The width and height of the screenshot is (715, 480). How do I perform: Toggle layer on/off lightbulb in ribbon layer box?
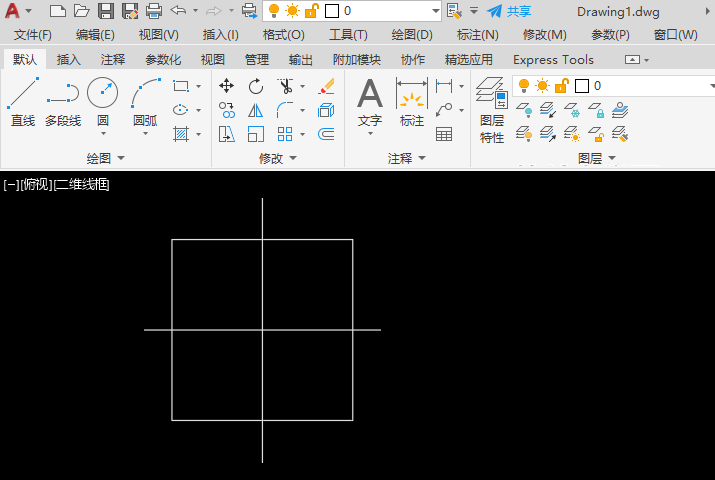point(524,86)
